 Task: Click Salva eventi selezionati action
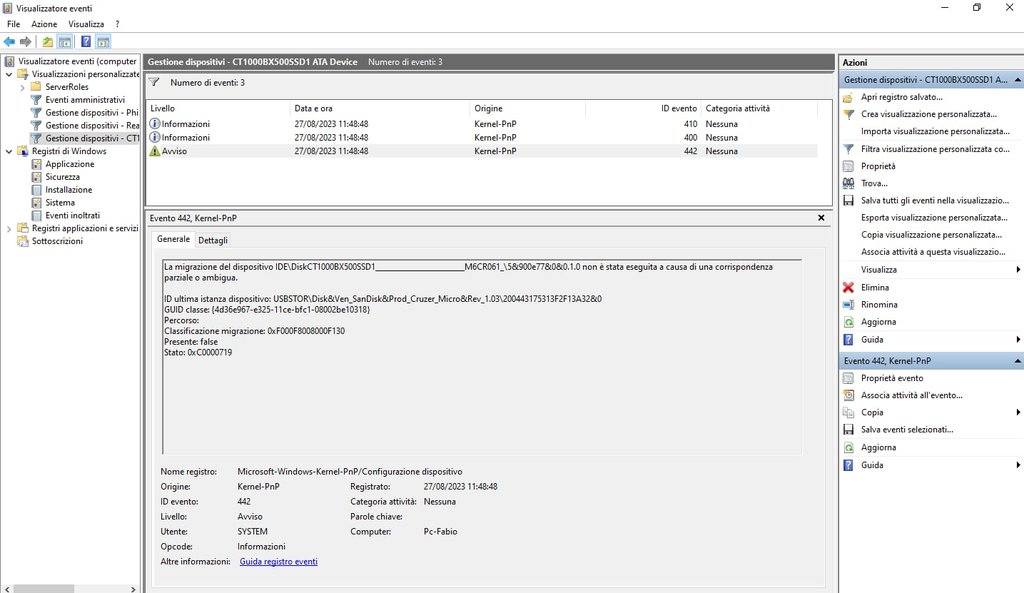click(906, 430)
